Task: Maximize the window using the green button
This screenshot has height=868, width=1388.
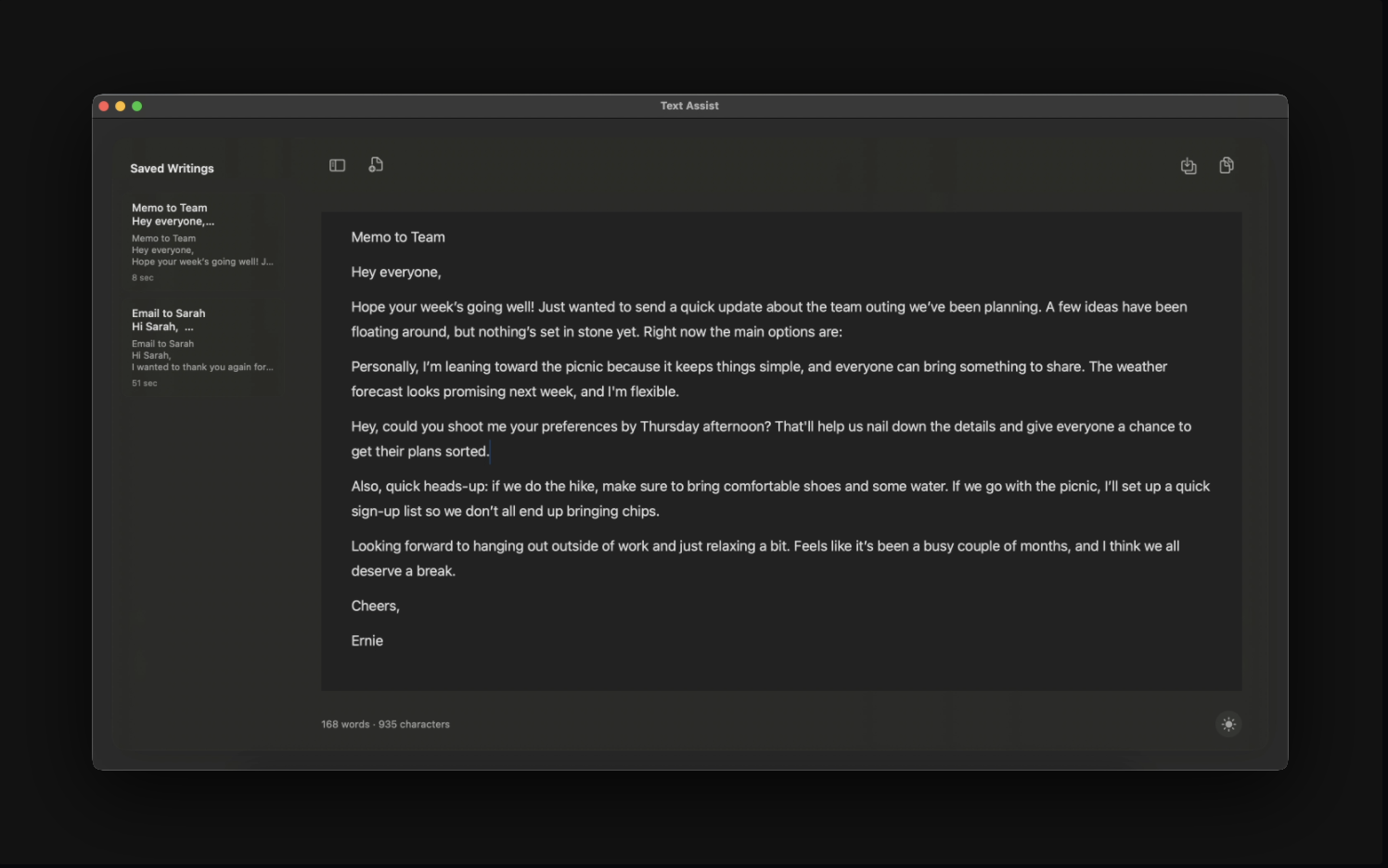Action: pos(137,107)
